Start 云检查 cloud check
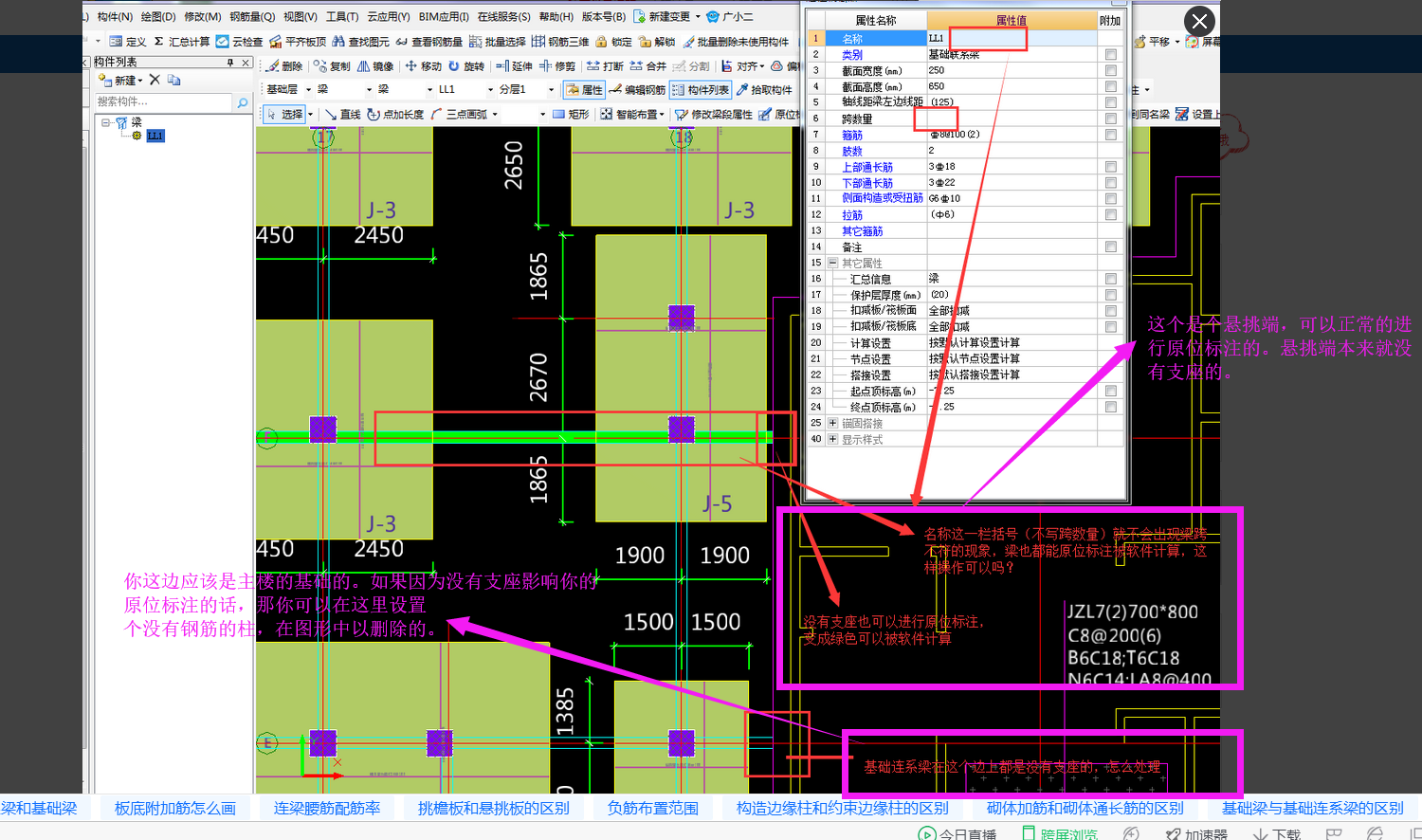Screen dimensions: 1422x840 click(239, 42)
